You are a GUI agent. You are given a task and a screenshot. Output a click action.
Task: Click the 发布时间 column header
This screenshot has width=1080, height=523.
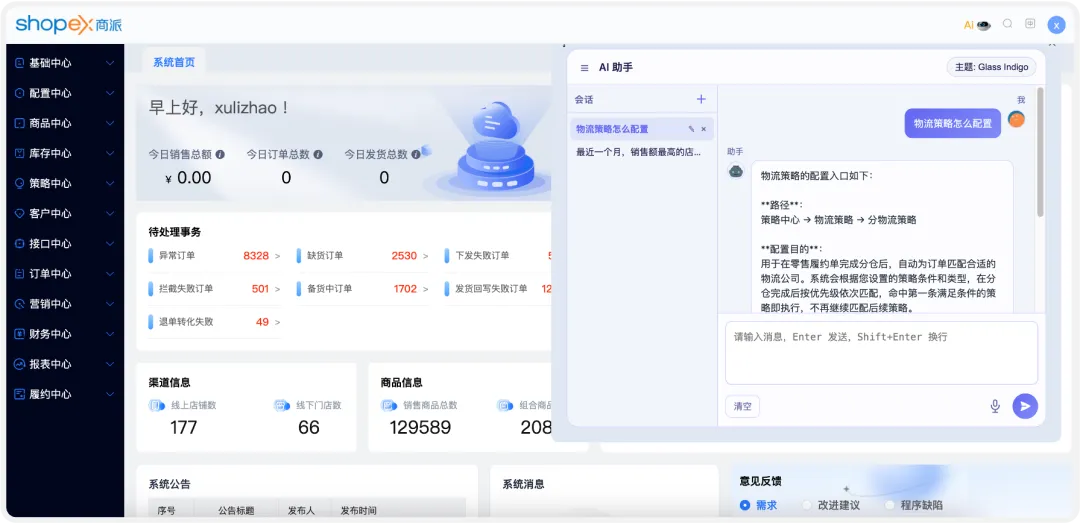pos(358,511)
